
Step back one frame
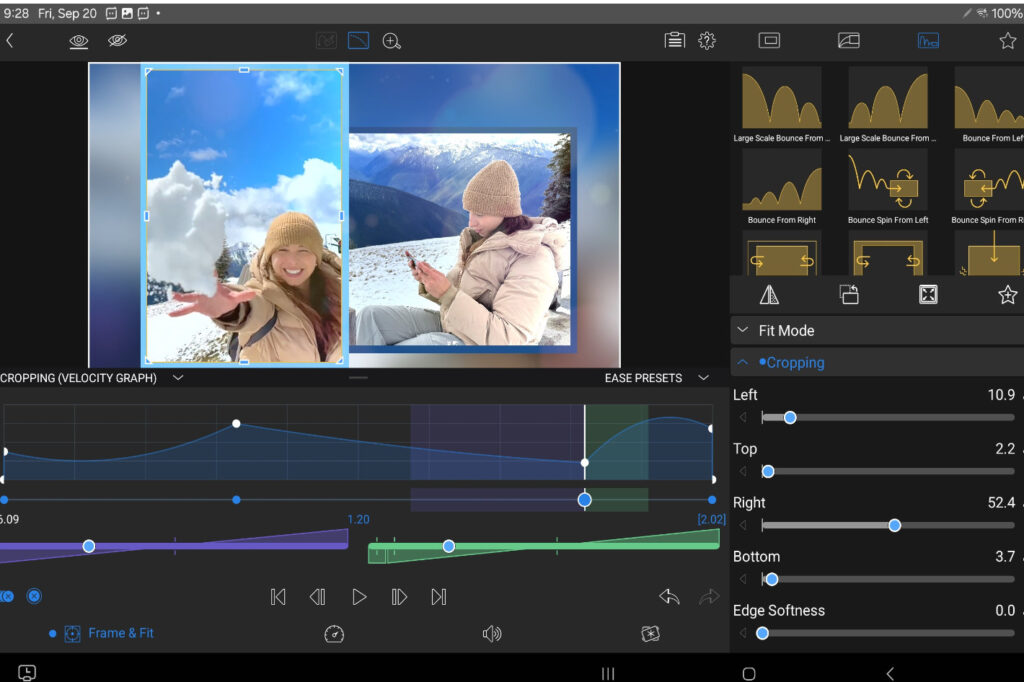click(317, 597)
